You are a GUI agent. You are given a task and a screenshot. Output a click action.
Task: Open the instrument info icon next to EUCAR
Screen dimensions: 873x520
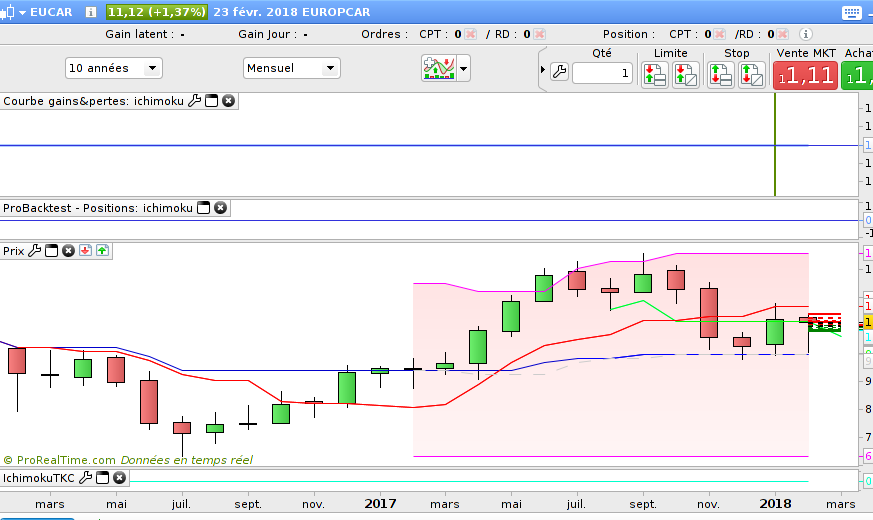click(x=91, y=12)
